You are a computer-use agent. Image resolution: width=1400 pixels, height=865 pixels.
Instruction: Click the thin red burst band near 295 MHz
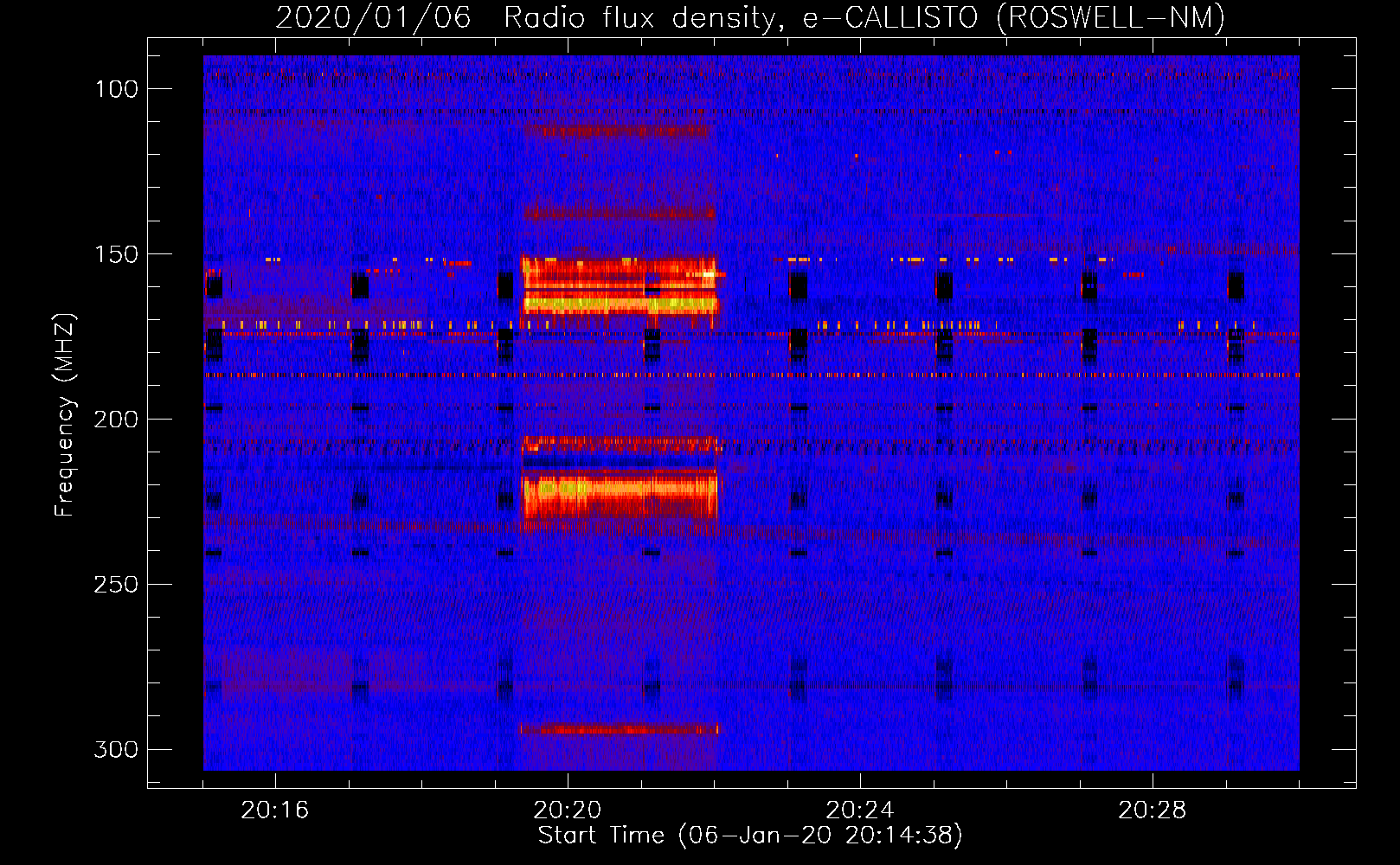coord(620,729)
